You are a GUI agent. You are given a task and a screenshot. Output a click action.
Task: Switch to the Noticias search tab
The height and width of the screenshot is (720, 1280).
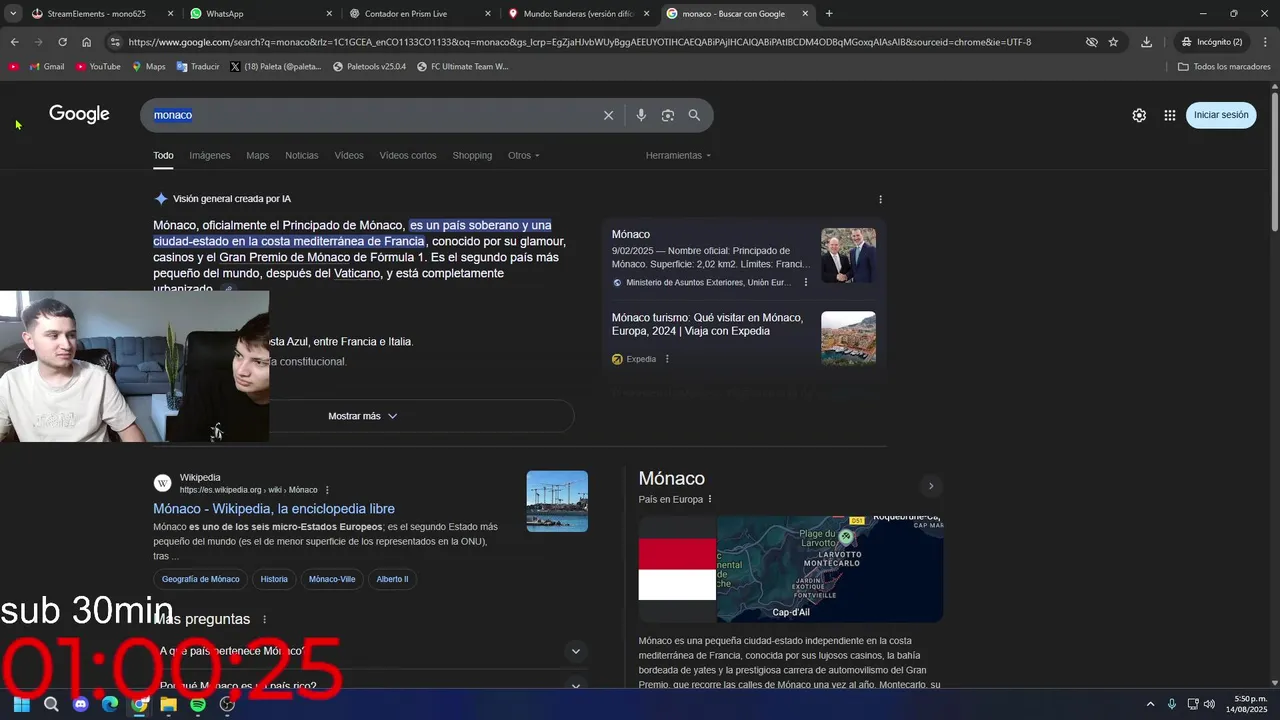coord(302,156)
